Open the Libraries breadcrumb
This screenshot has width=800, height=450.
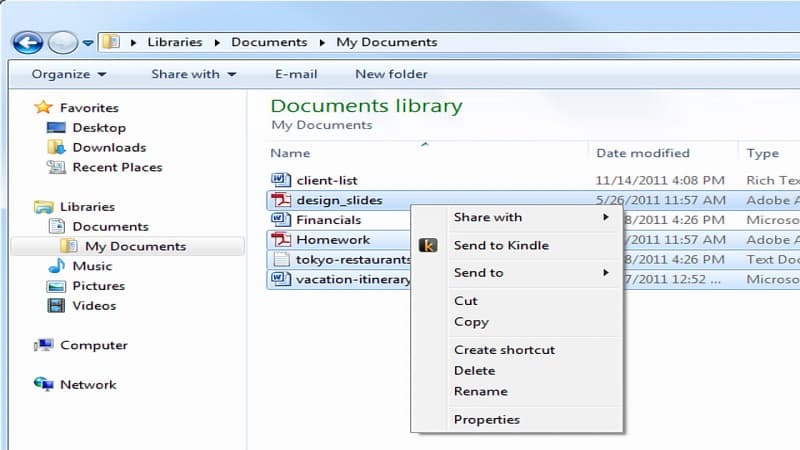(174, 42)
